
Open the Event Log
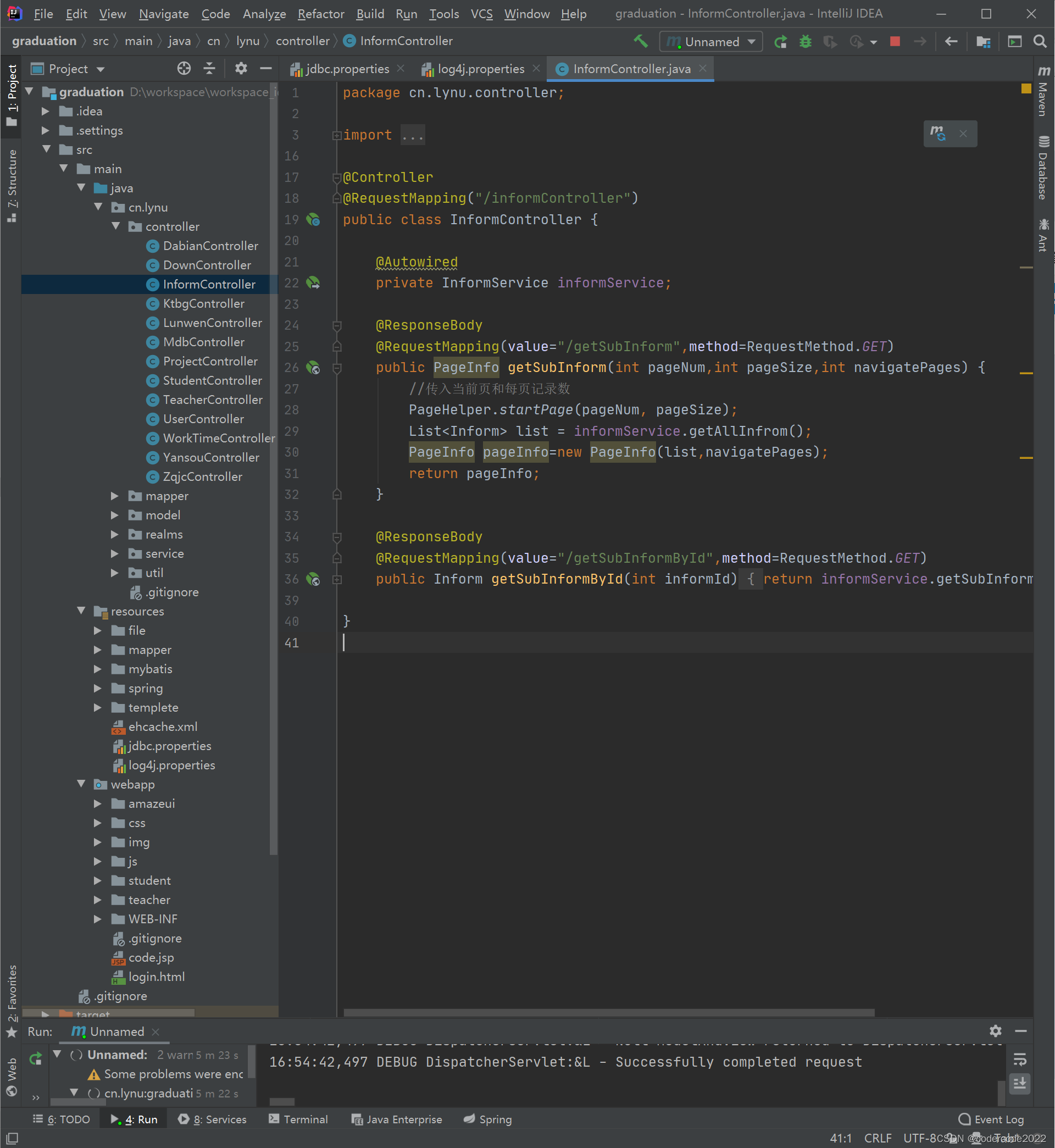click(x=991, y=1119)
